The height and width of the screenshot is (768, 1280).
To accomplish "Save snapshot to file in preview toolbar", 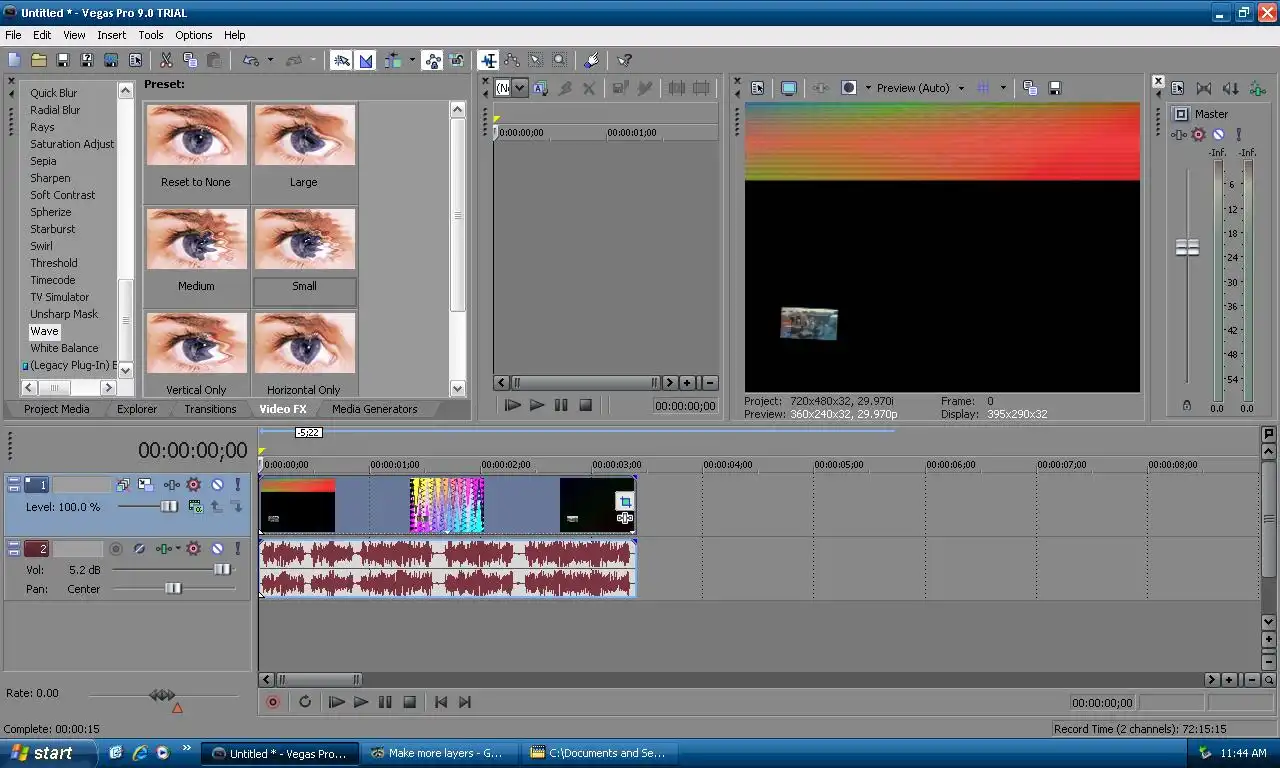I will point(1054,88).
